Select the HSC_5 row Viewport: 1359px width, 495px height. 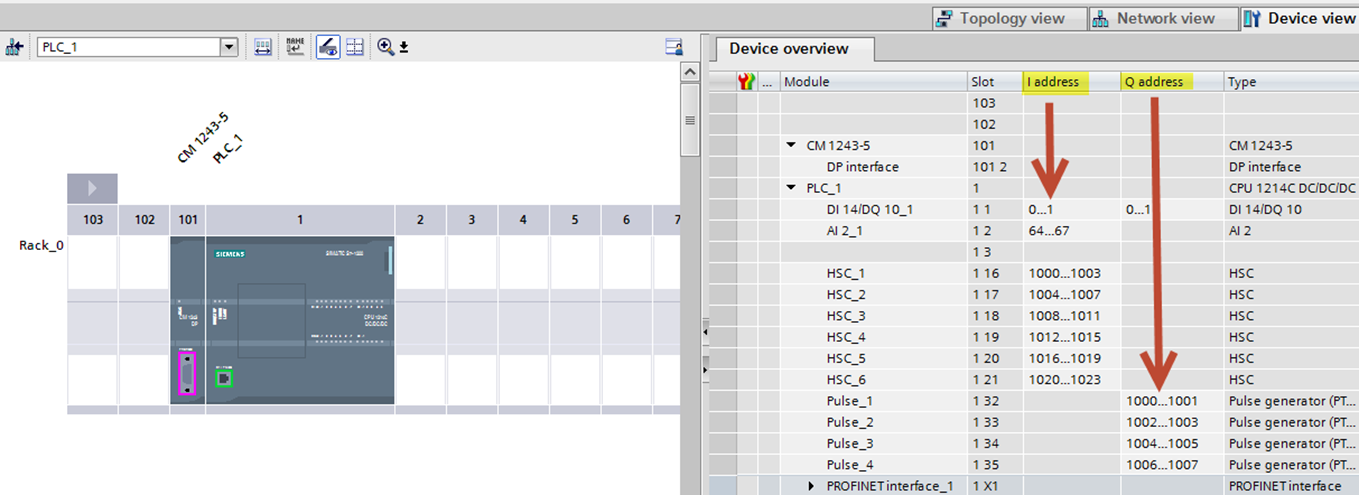[x=1034, y=358]
